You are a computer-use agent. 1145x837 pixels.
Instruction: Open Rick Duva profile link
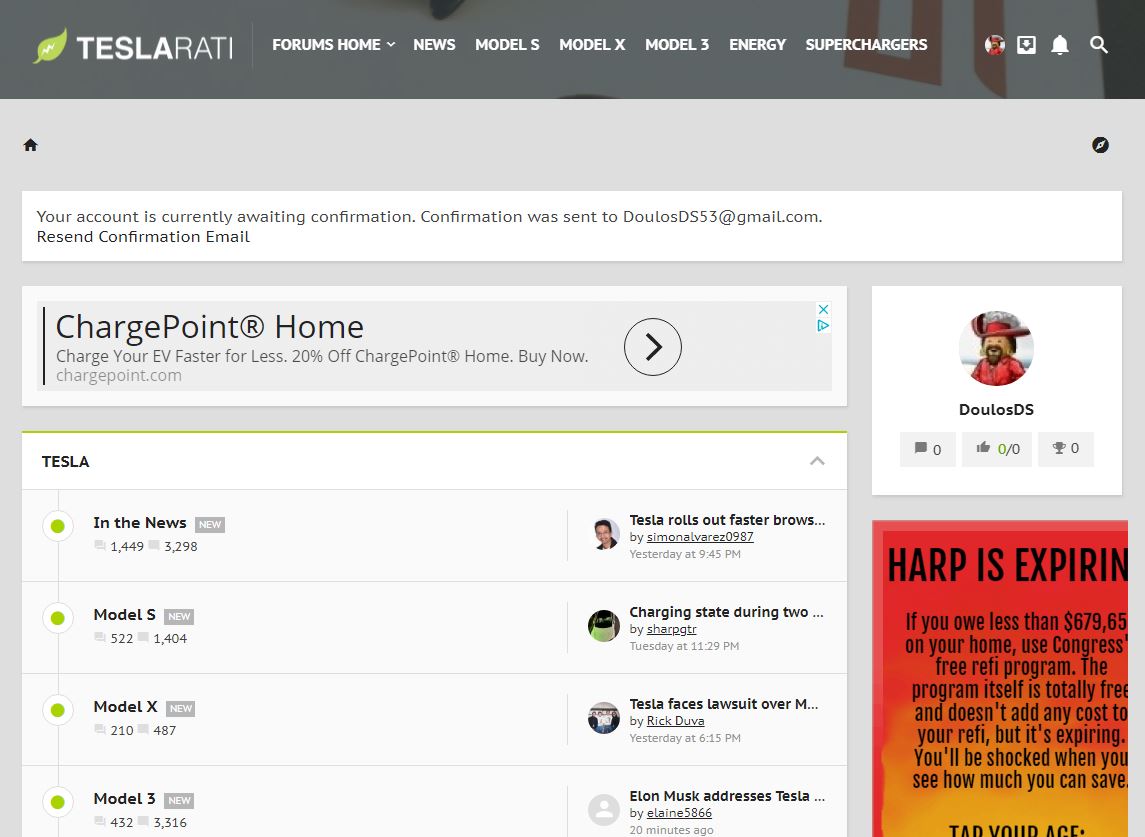(x=675, y=721)
